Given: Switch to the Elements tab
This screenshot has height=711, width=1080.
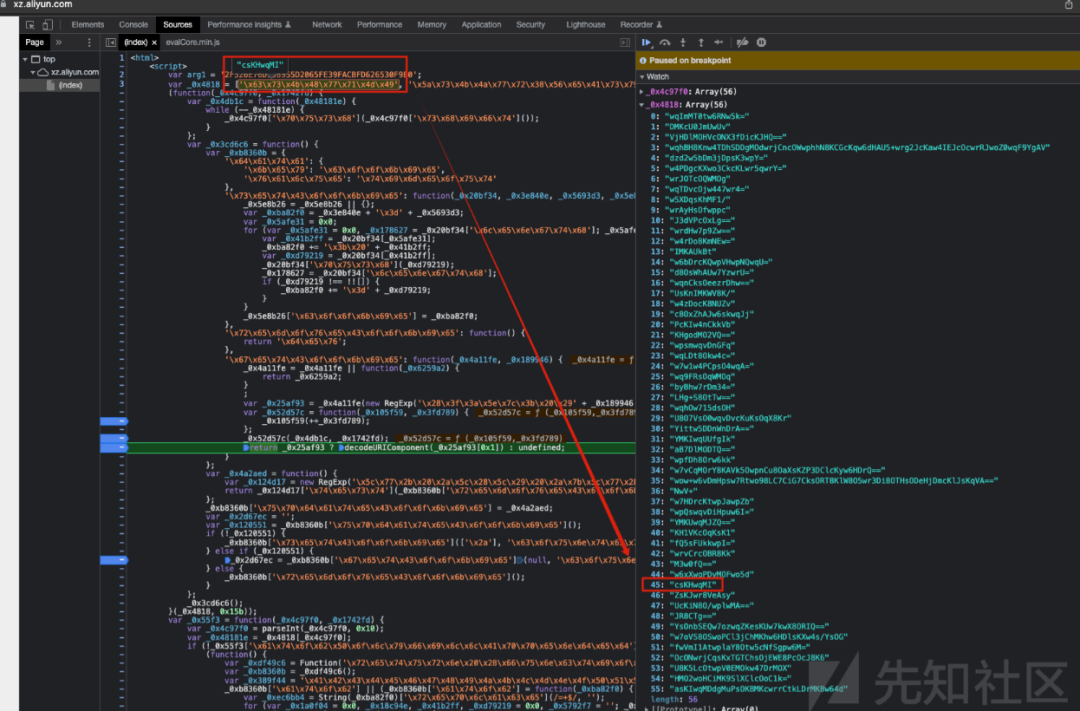Looking at the screenshot, I should click(x=87, y=25).
